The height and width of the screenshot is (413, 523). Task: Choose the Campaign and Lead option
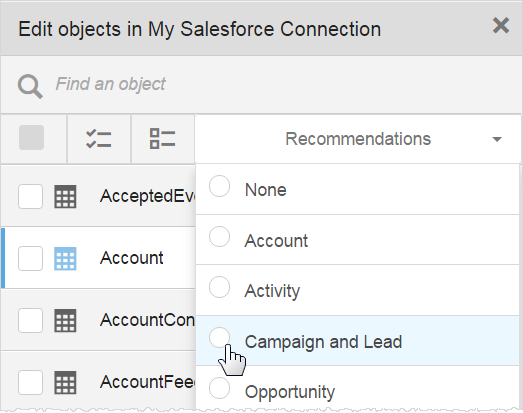click(x=357, y=341)
